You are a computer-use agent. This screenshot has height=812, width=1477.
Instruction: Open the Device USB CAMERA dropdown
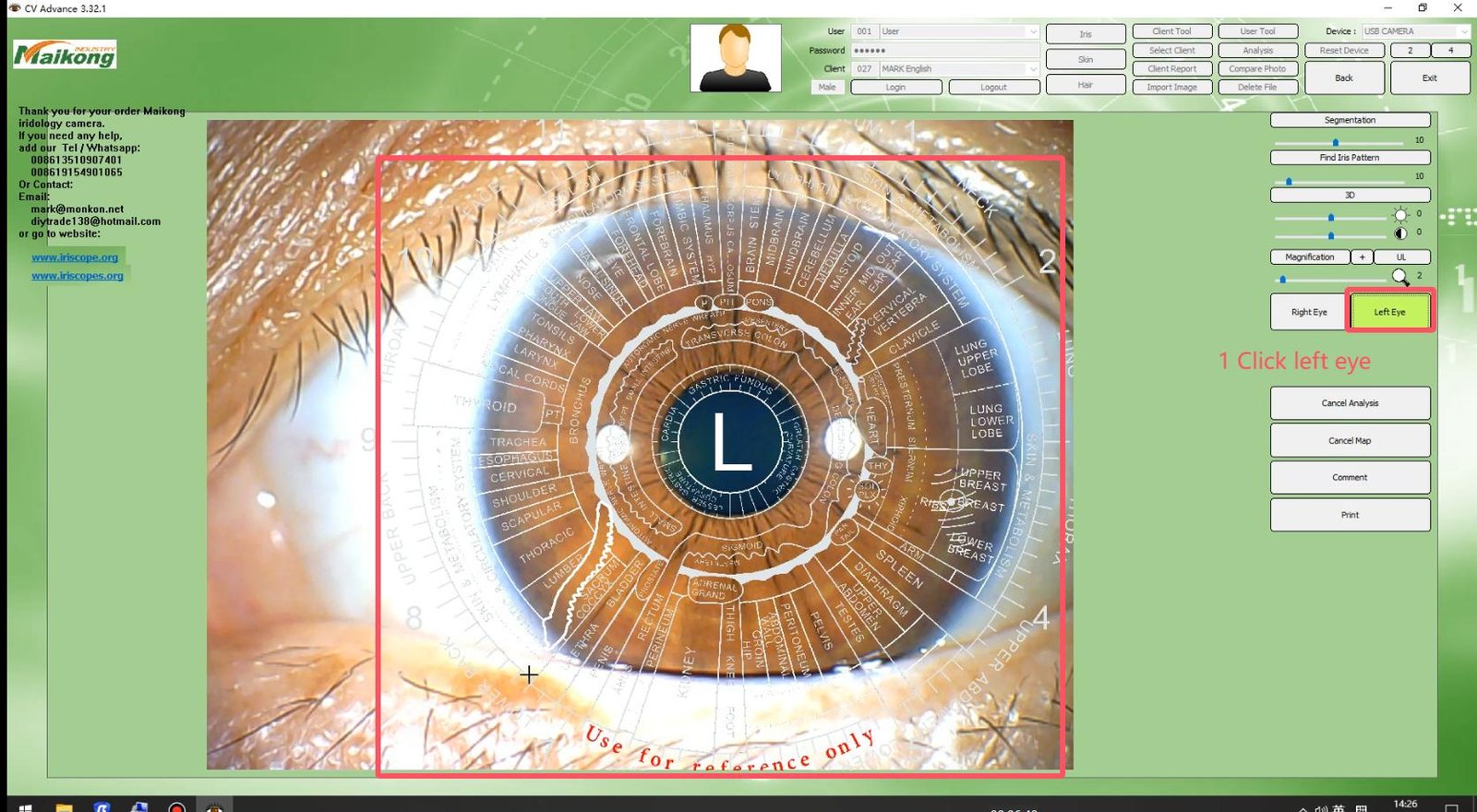point(1463,31)
